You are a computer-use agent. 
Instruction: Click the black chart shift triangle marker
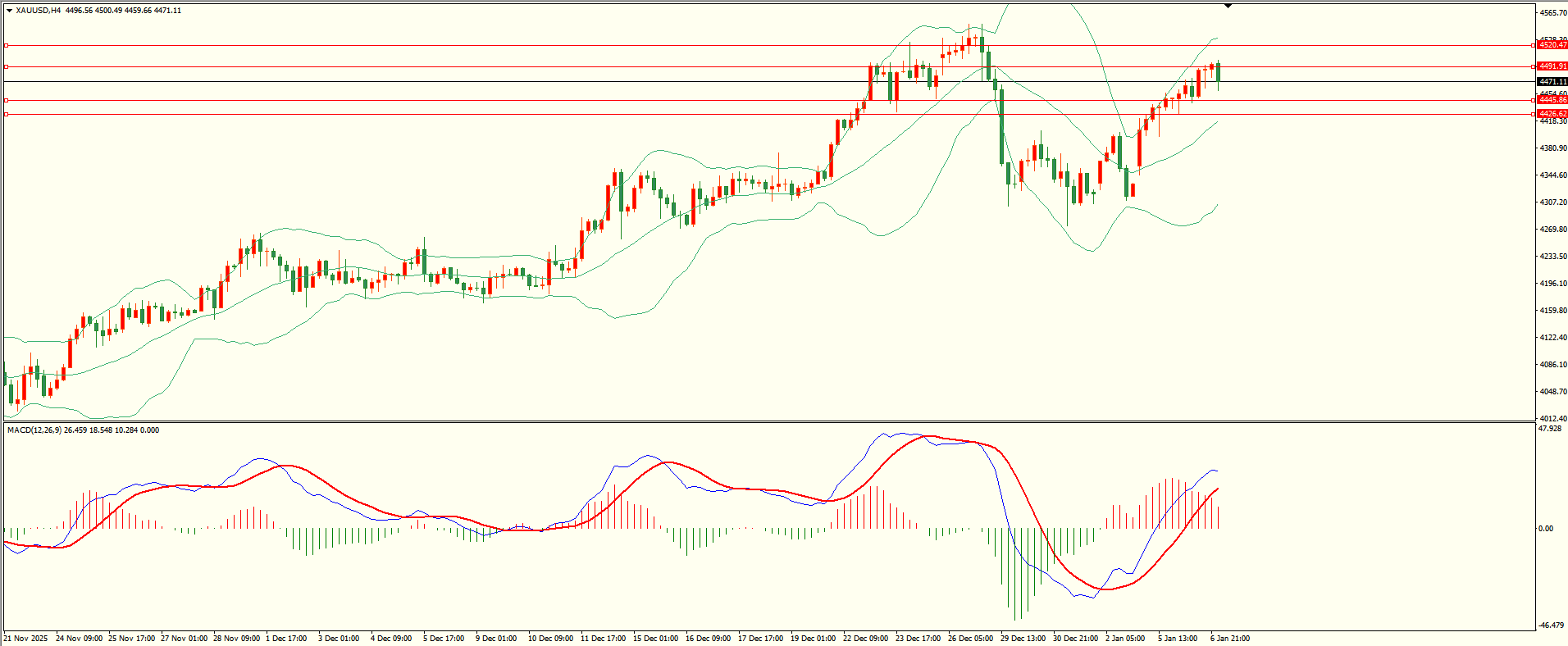pyautogui.click(x=1228, y=6)
